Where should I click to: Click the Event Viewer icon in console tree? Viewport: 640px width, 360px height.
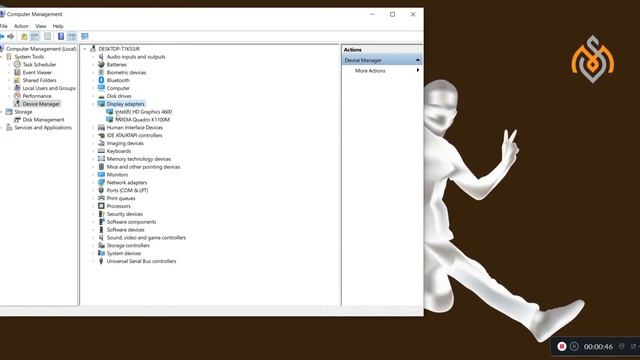coord(17,72)
